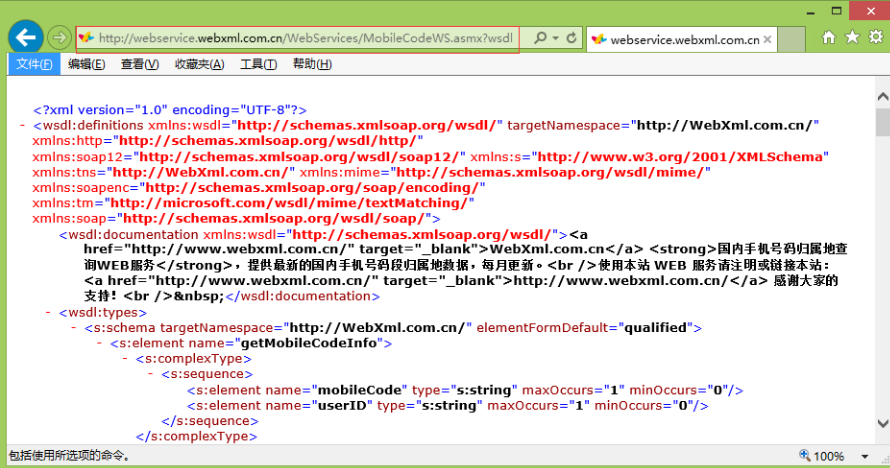Screen dimensions: 890x468
Task: Open Favorites star icon
Action: [852, 37]
